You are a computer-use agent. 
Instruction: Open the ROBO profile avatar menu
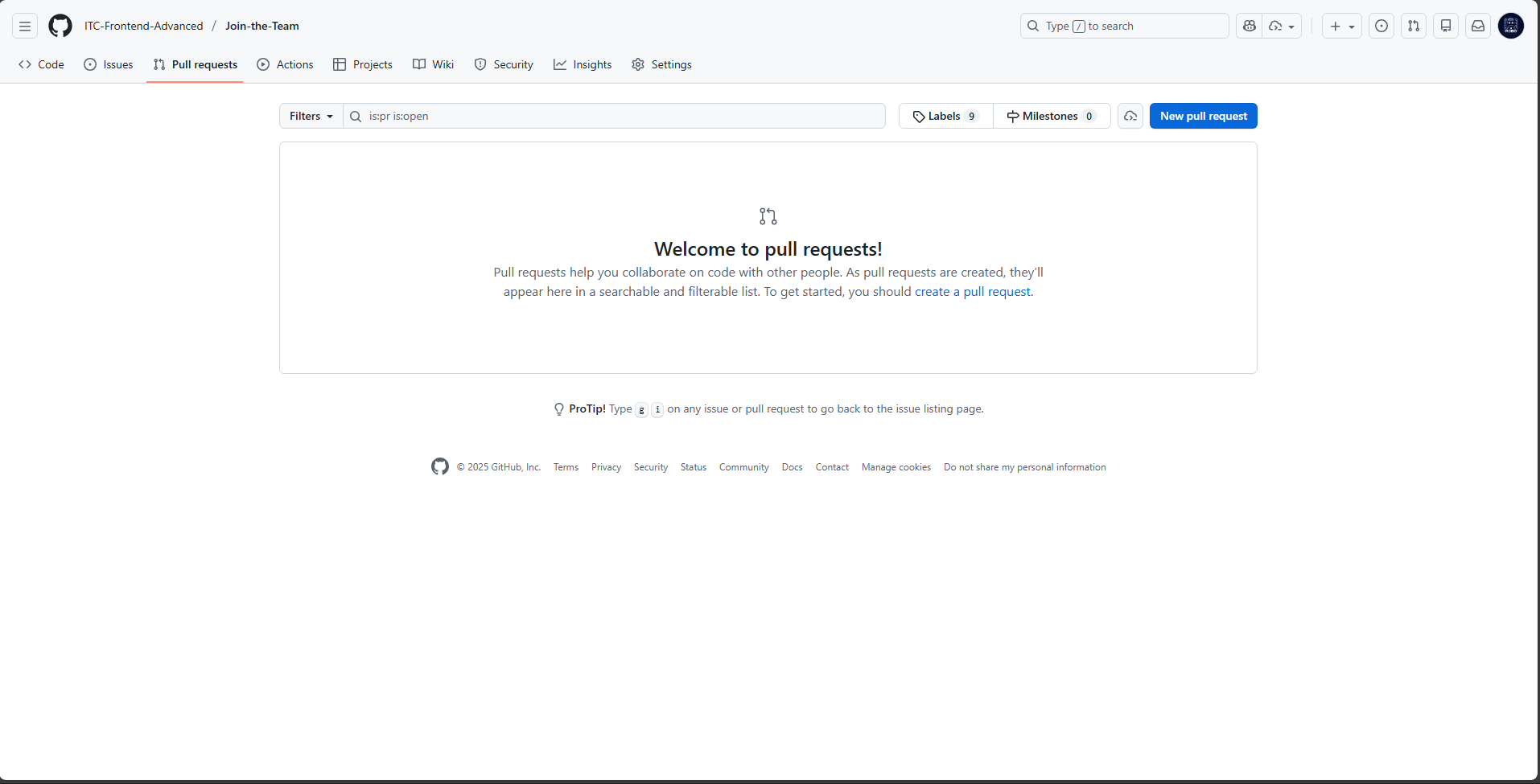pos(1511,26)
